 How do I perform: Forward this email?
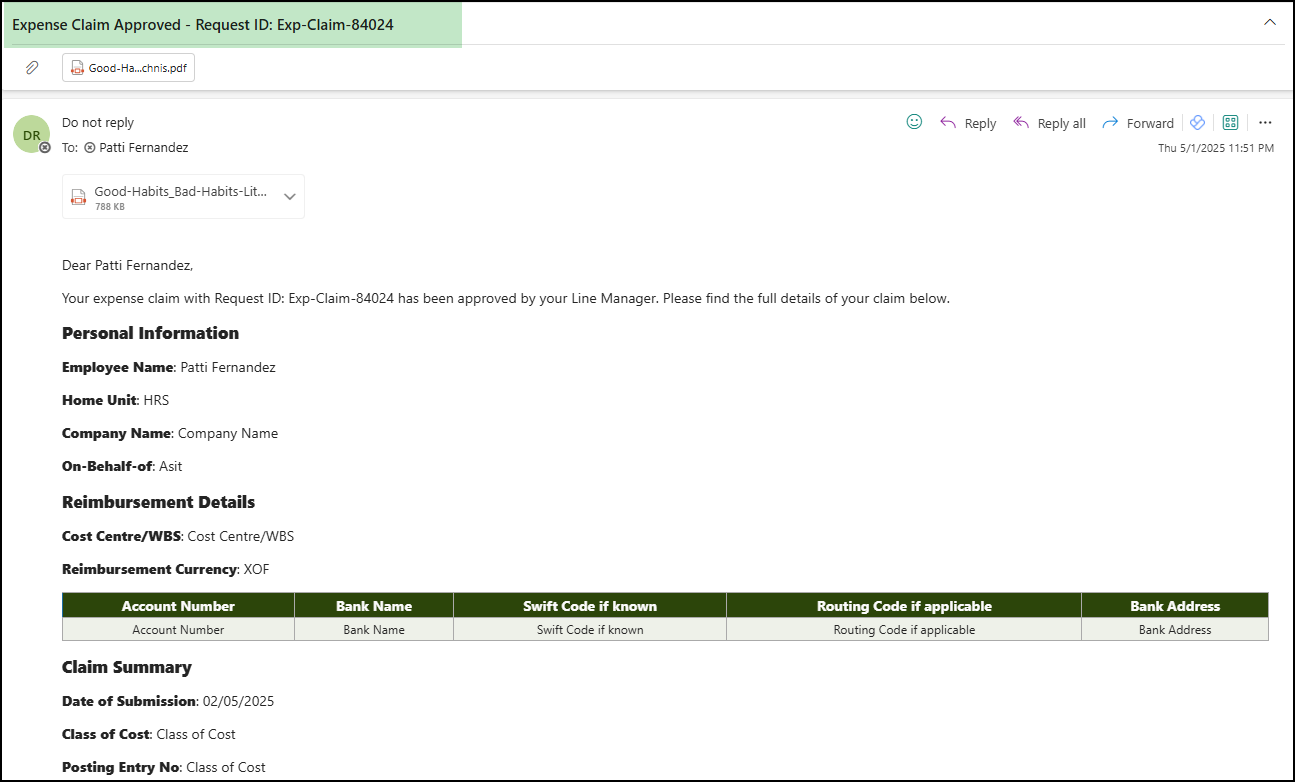[1137, 122]
